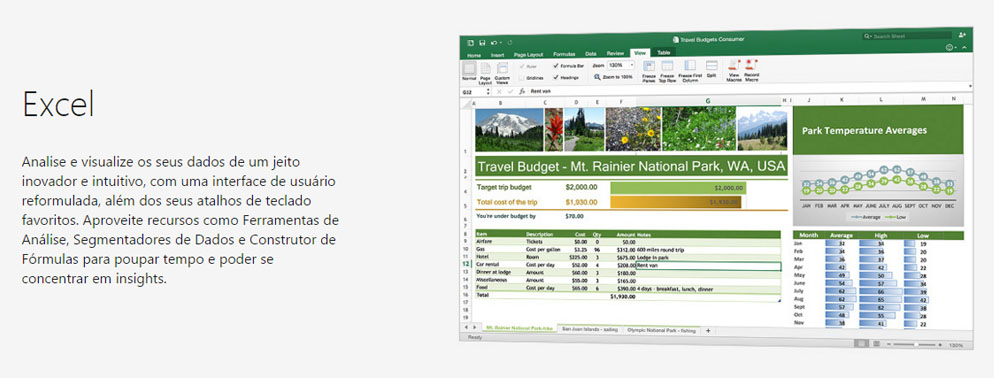Viewport: 994px width, 378px height.
Task: Enable the Gridlines checkbox
Action: [x=522, y=77]
